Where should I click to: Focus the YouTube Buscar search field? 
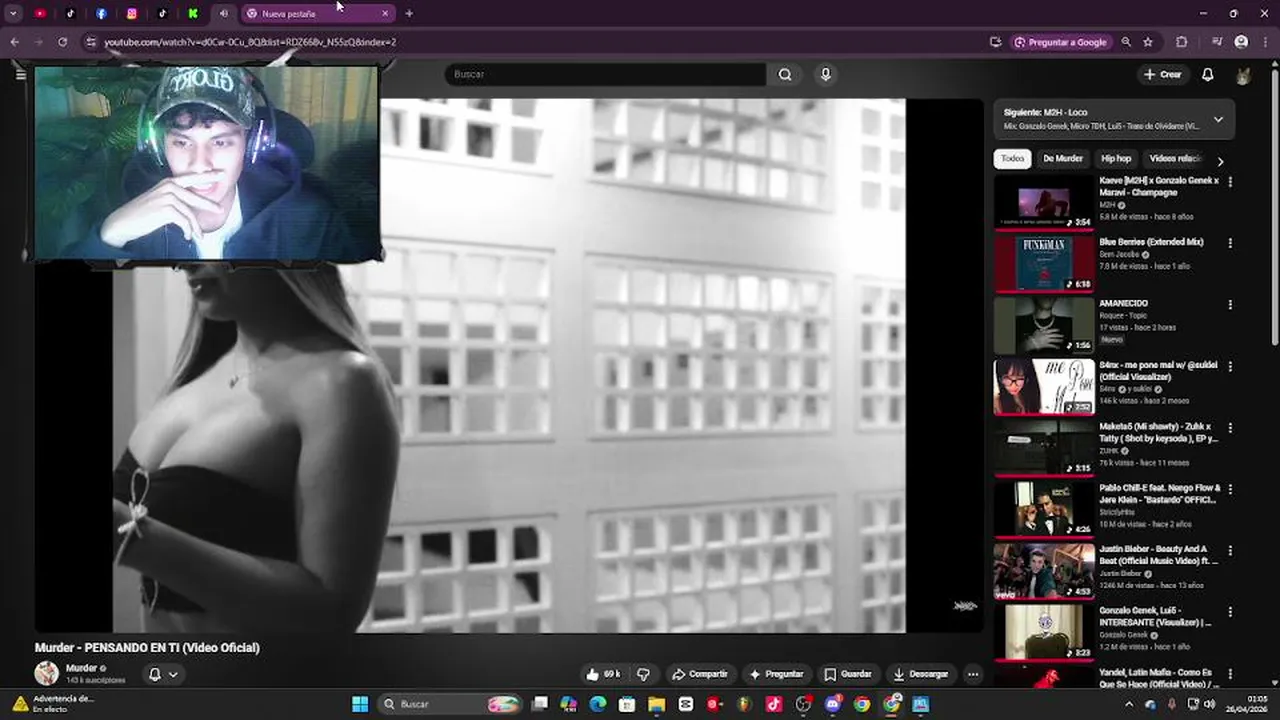click(606, 74)
